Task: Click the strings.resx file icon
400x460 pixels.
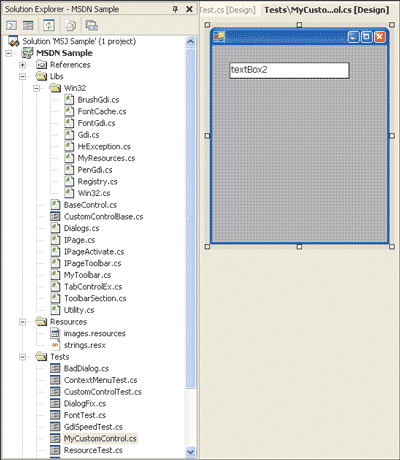Action: pos(55,345)
